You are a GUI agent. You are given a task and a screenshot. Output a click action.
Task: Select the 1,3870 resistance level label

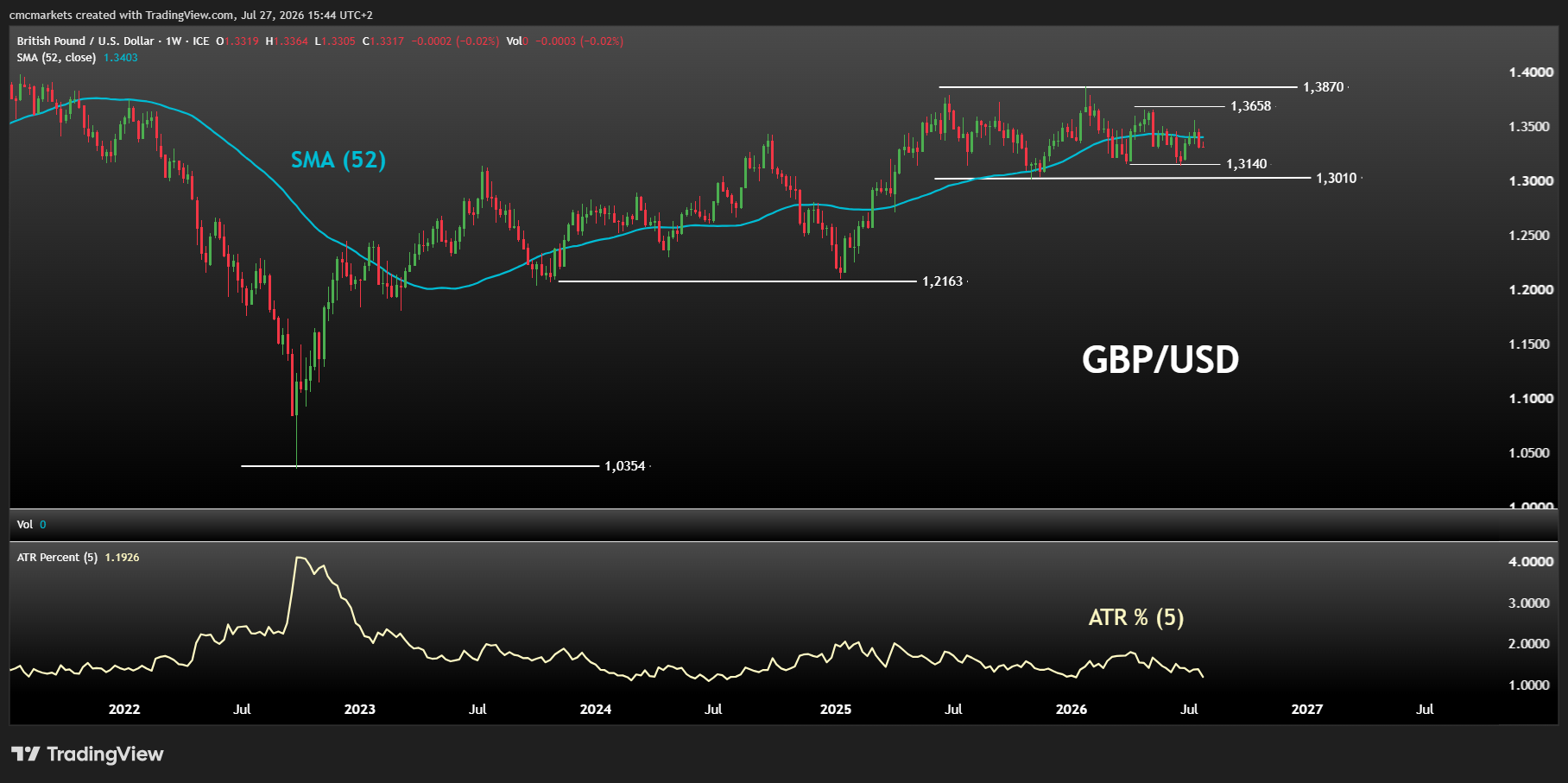tap(1323, 87)
